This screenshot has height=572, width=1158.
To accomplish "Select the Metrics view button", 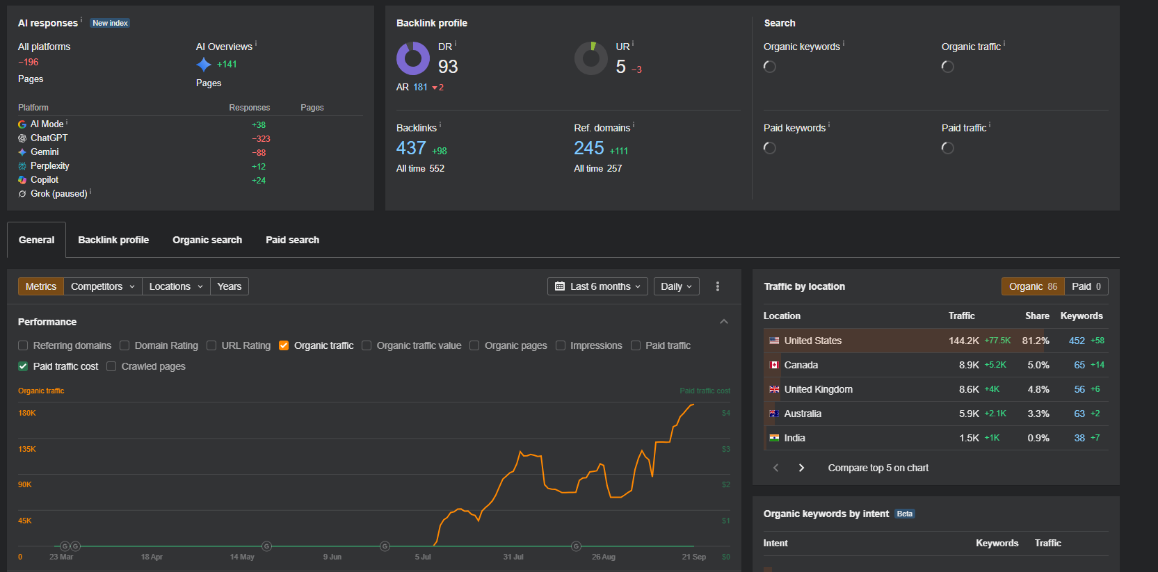I will tap(41, 286).
